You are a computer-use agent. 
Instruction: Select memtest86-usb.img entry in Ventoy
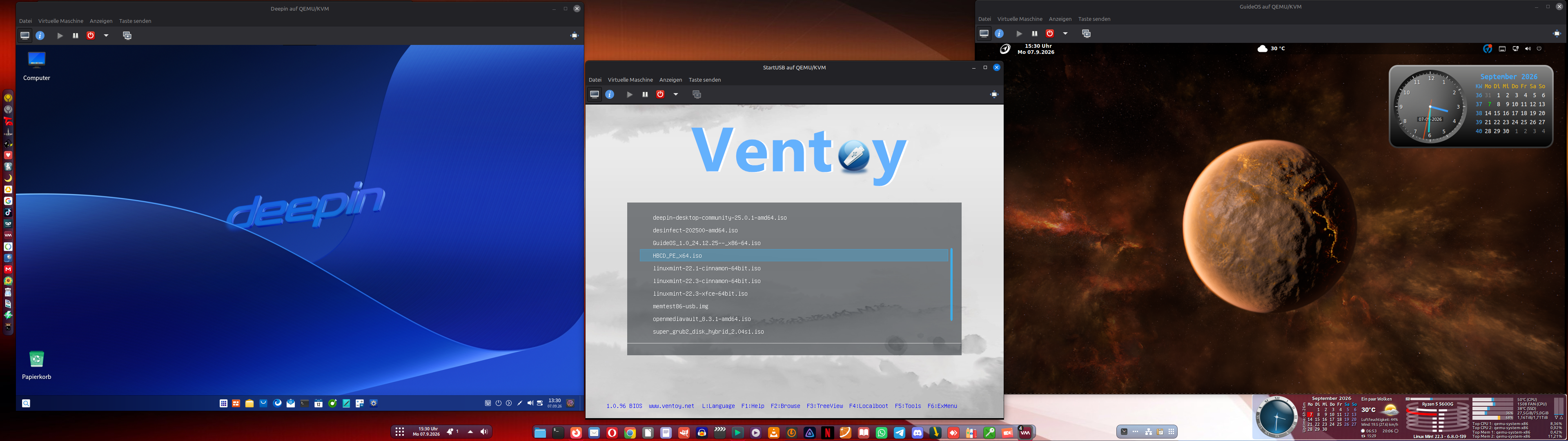(681, 306)
